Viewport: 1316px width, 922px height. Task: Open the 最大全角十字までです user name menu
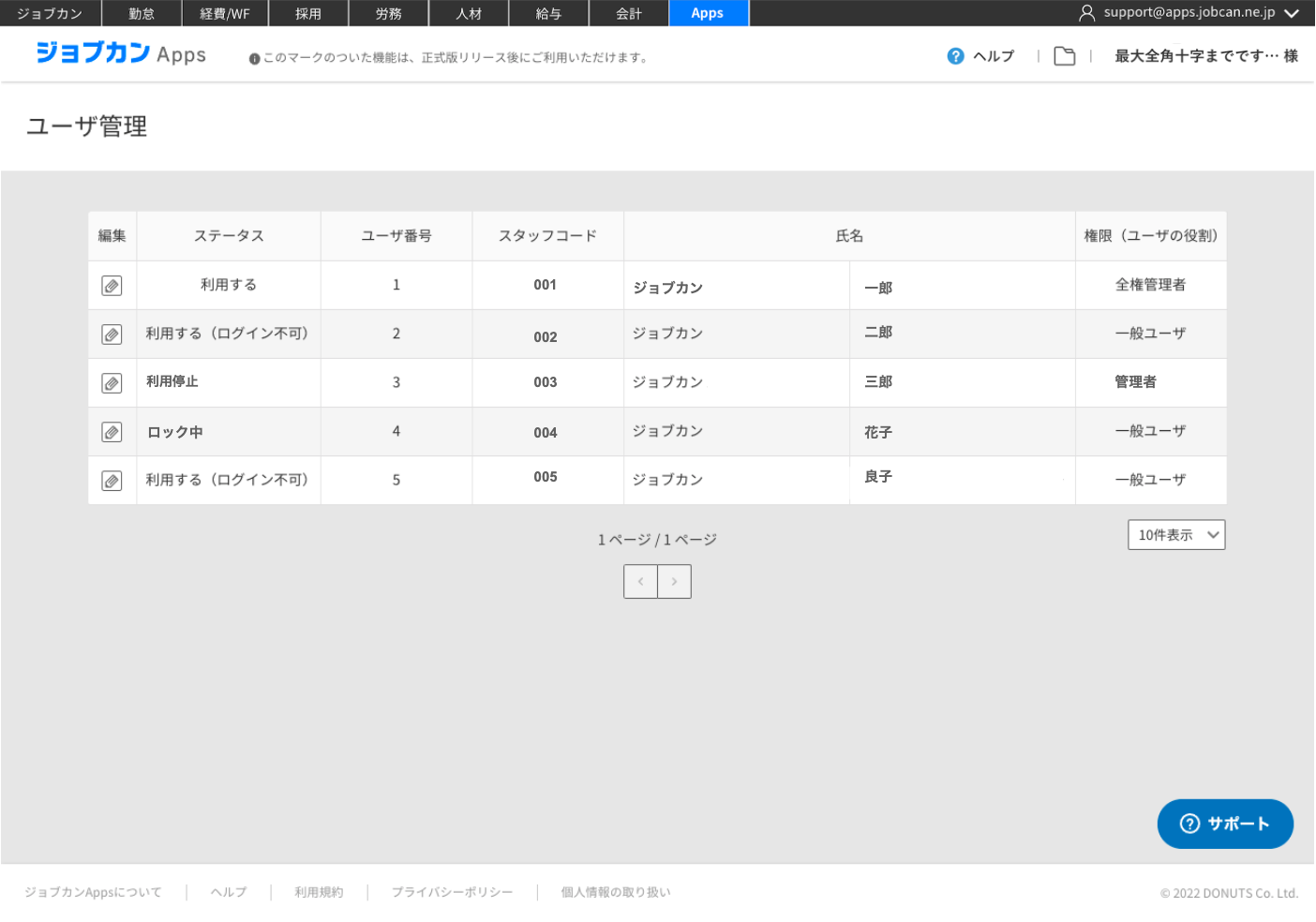click(1205, 56)
